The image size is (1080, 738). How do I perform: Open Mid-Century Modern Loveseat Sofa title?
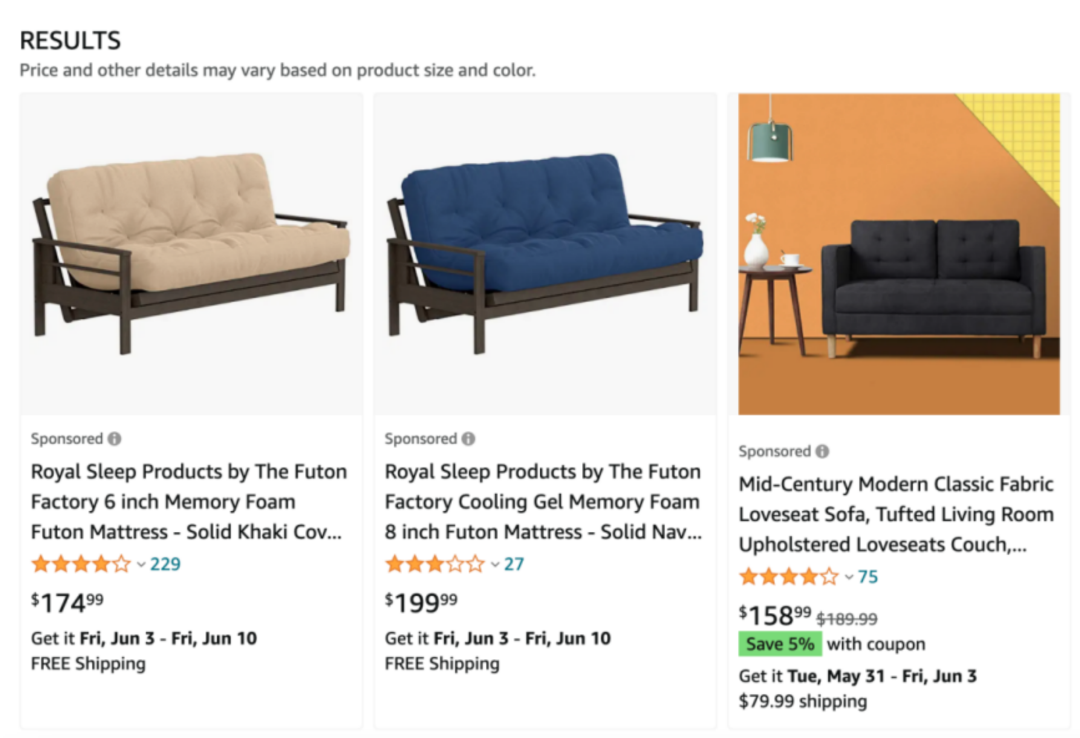coord(896,514)
